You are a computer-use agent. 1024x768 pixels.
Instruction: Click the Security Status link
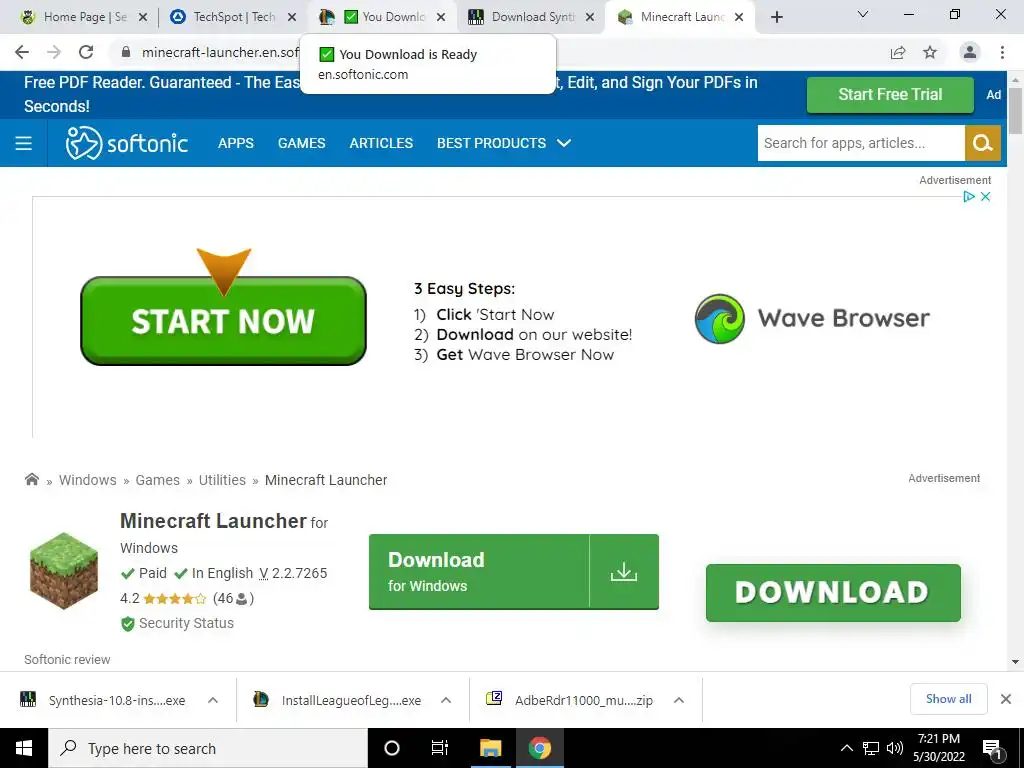186,624
